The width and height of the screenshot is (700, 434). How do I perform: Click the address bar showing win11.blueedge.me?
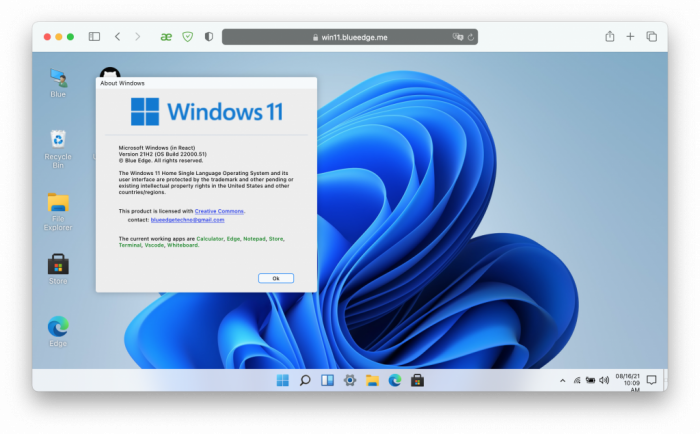(350, 37)
